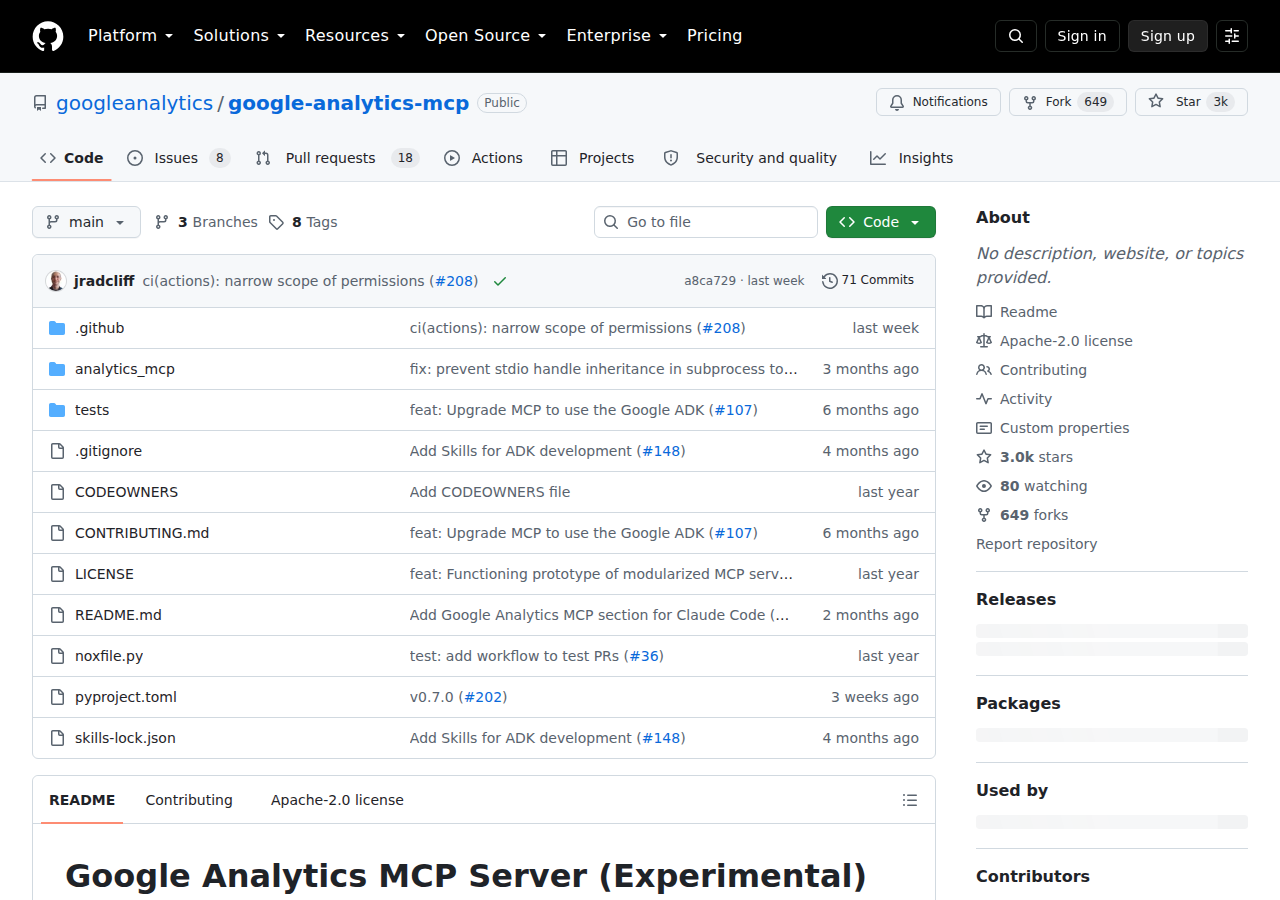Switch to the Issues tab
Viewport: 1280px width, 900px height.
tap(179, 158)
